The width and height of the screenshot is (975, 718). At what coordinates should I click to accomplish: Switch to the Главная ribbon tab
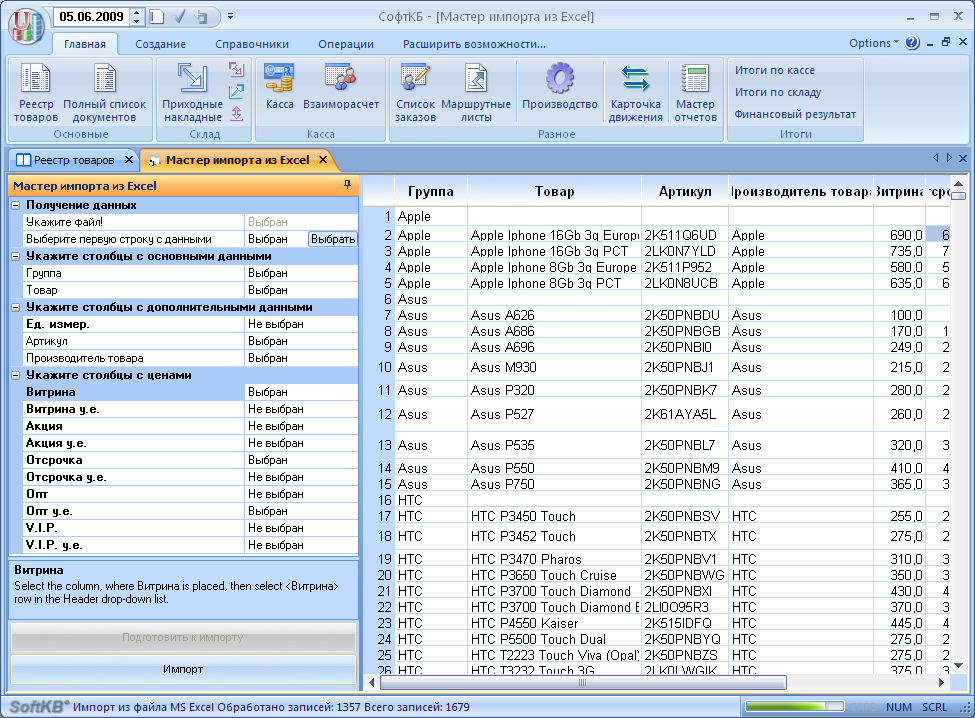coord(85,44)
